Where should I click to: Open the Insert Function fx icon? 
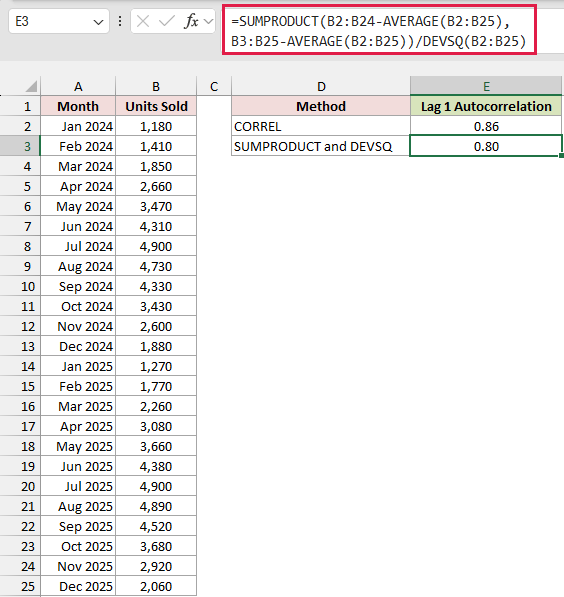(191, 21)
